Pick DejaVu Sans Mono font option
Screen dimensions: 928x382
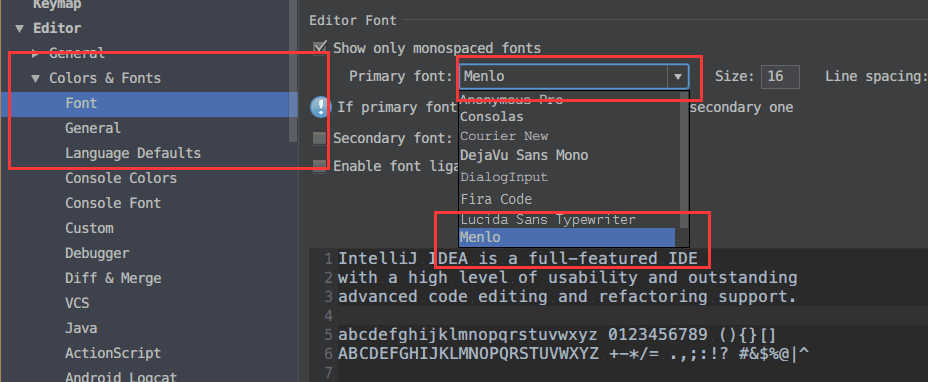[x=524, y=156]
